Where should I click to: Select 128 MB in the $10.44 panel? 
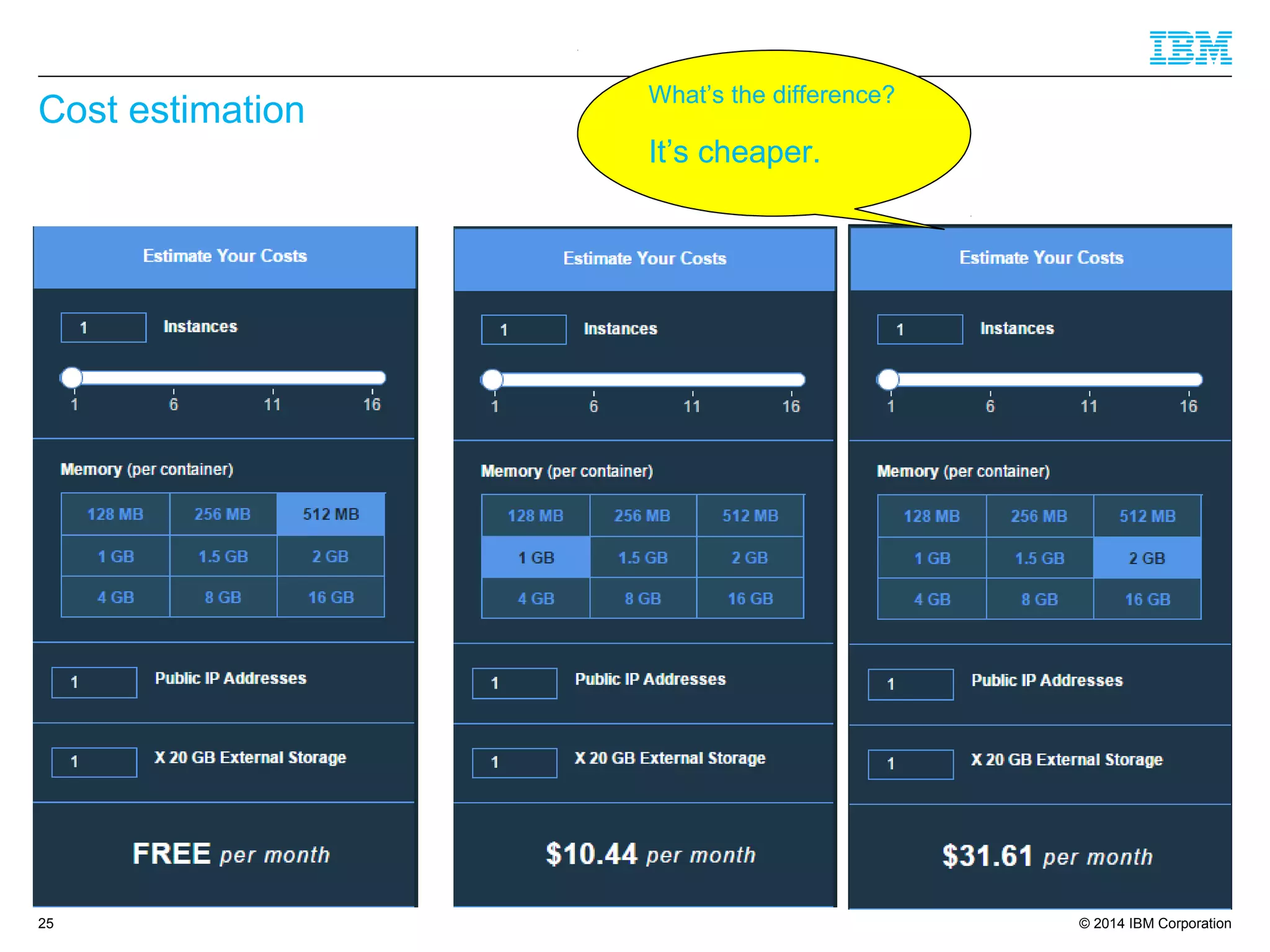point(536,516)
